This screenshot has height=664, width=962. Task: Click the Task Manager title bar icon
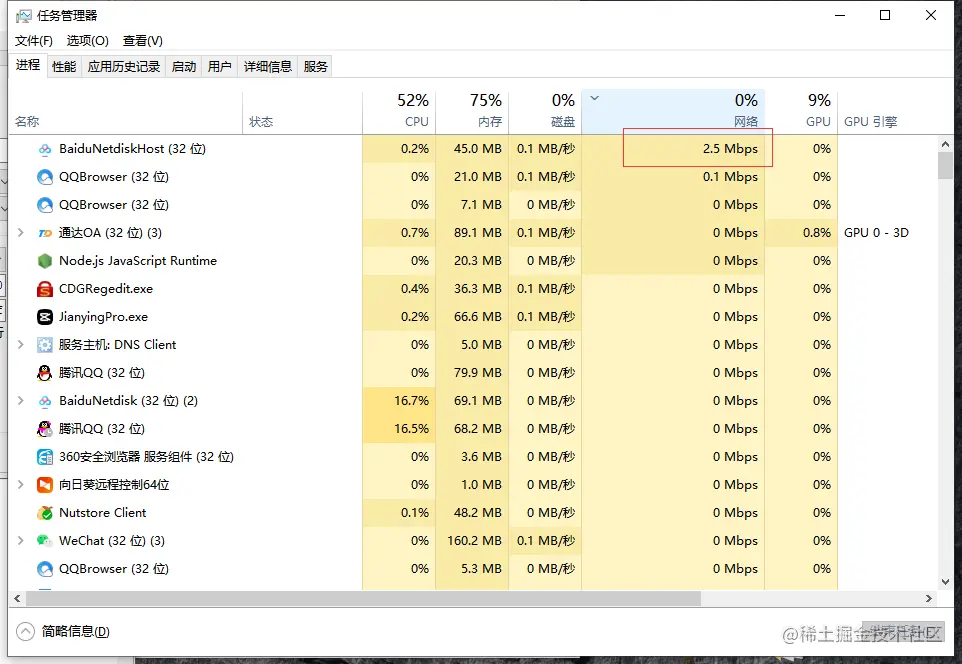pos(23,16)
